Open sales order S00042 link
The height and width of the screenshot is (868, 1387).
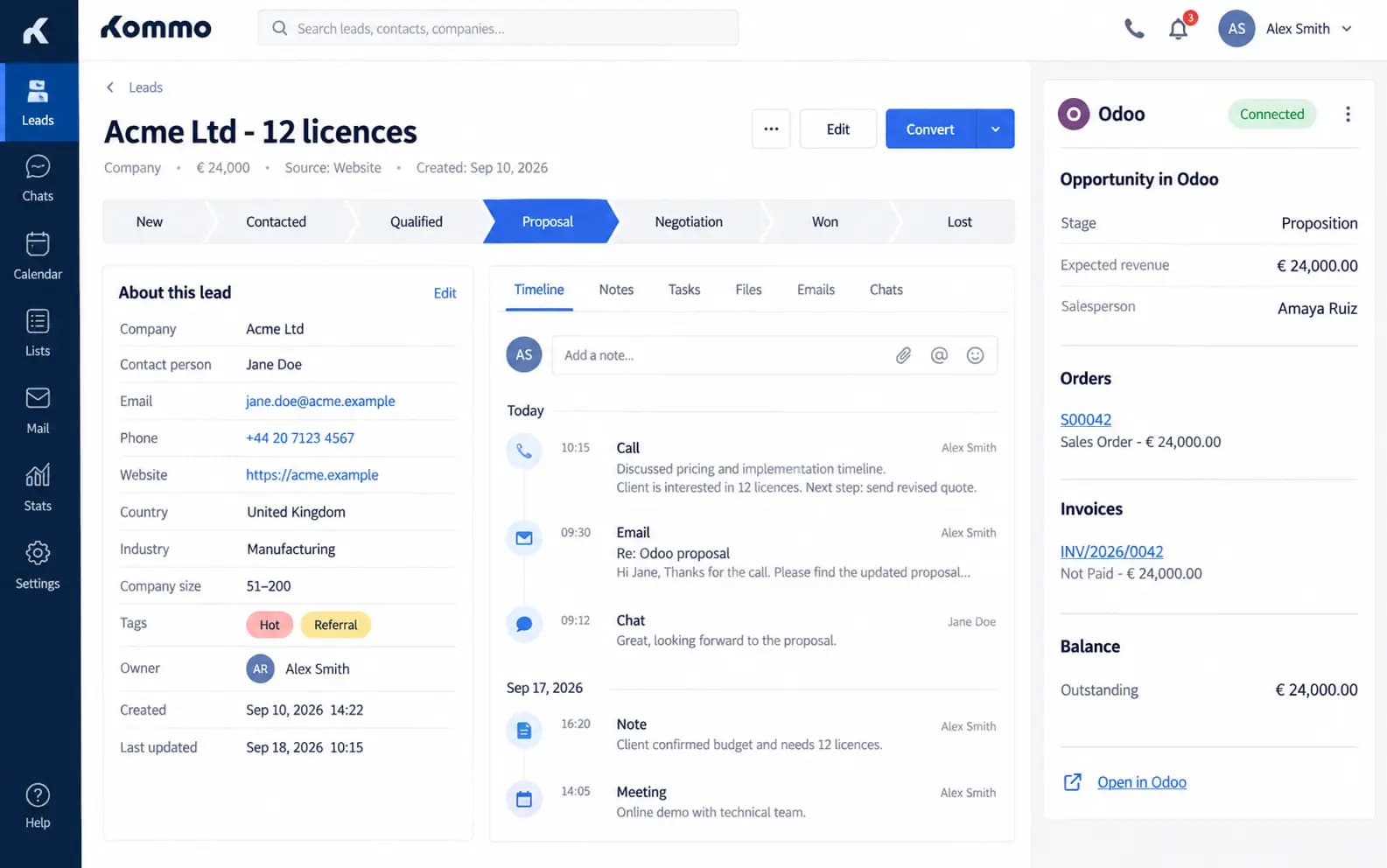tap(1086, 420)
